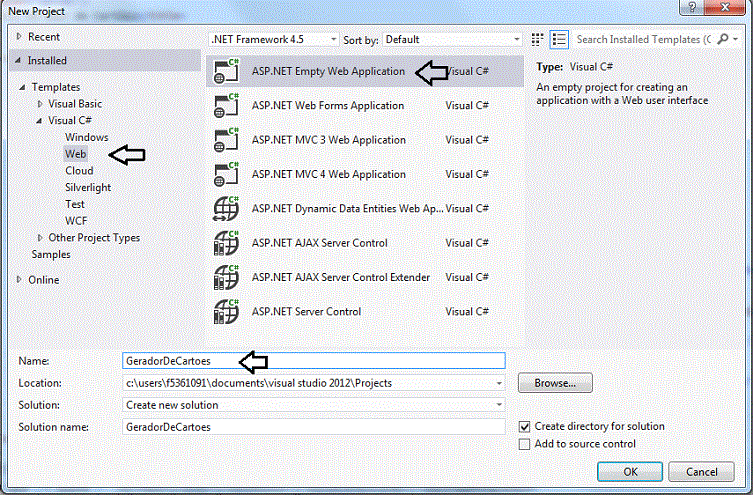Choose the Dynamic Data Entities globe icon

pos(226,209)
